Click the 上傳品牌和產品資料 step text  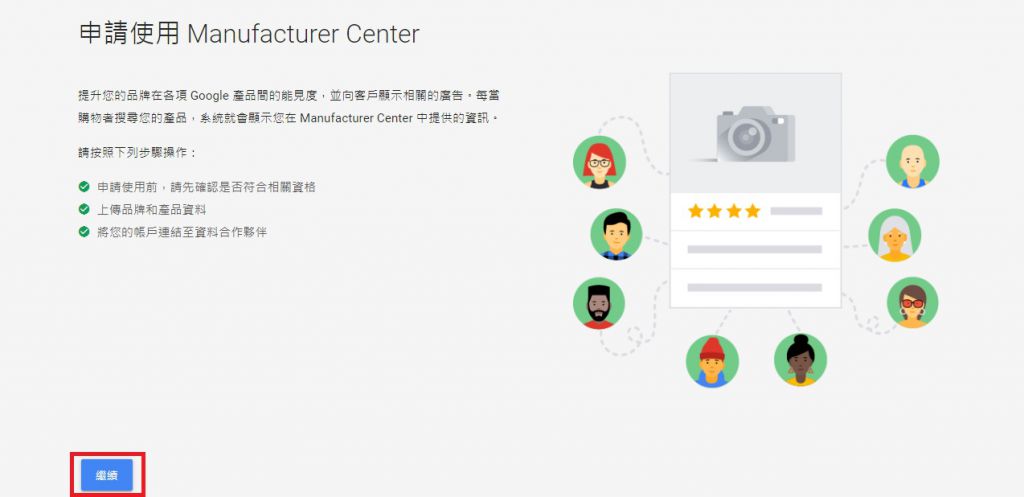click(x=152, y=210)
